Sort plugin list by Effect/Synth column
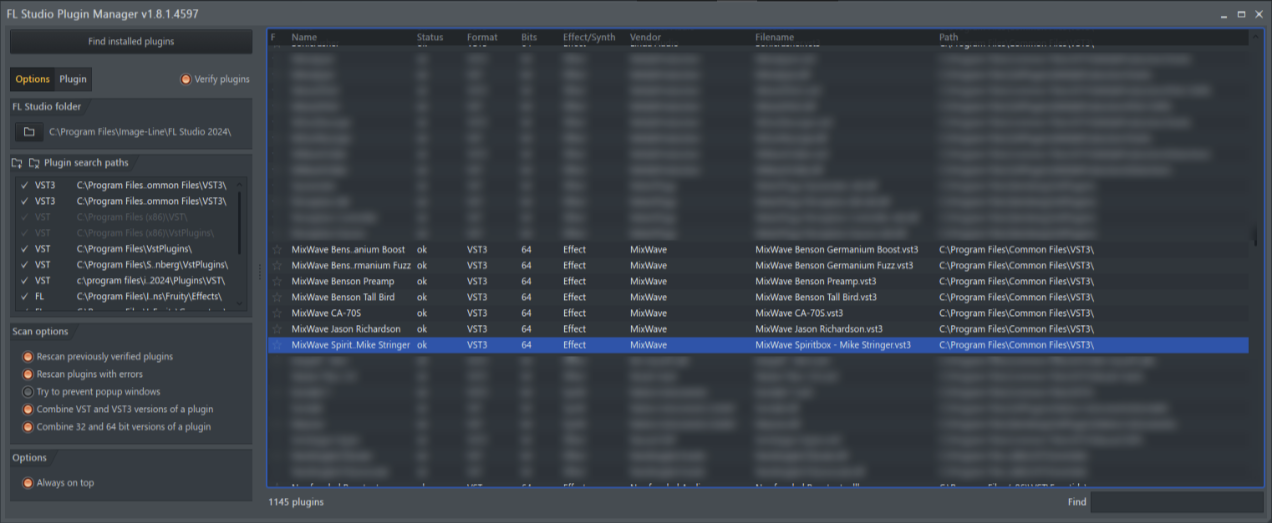The height and width of the screenshot is (523, 1272). (589, 37)
